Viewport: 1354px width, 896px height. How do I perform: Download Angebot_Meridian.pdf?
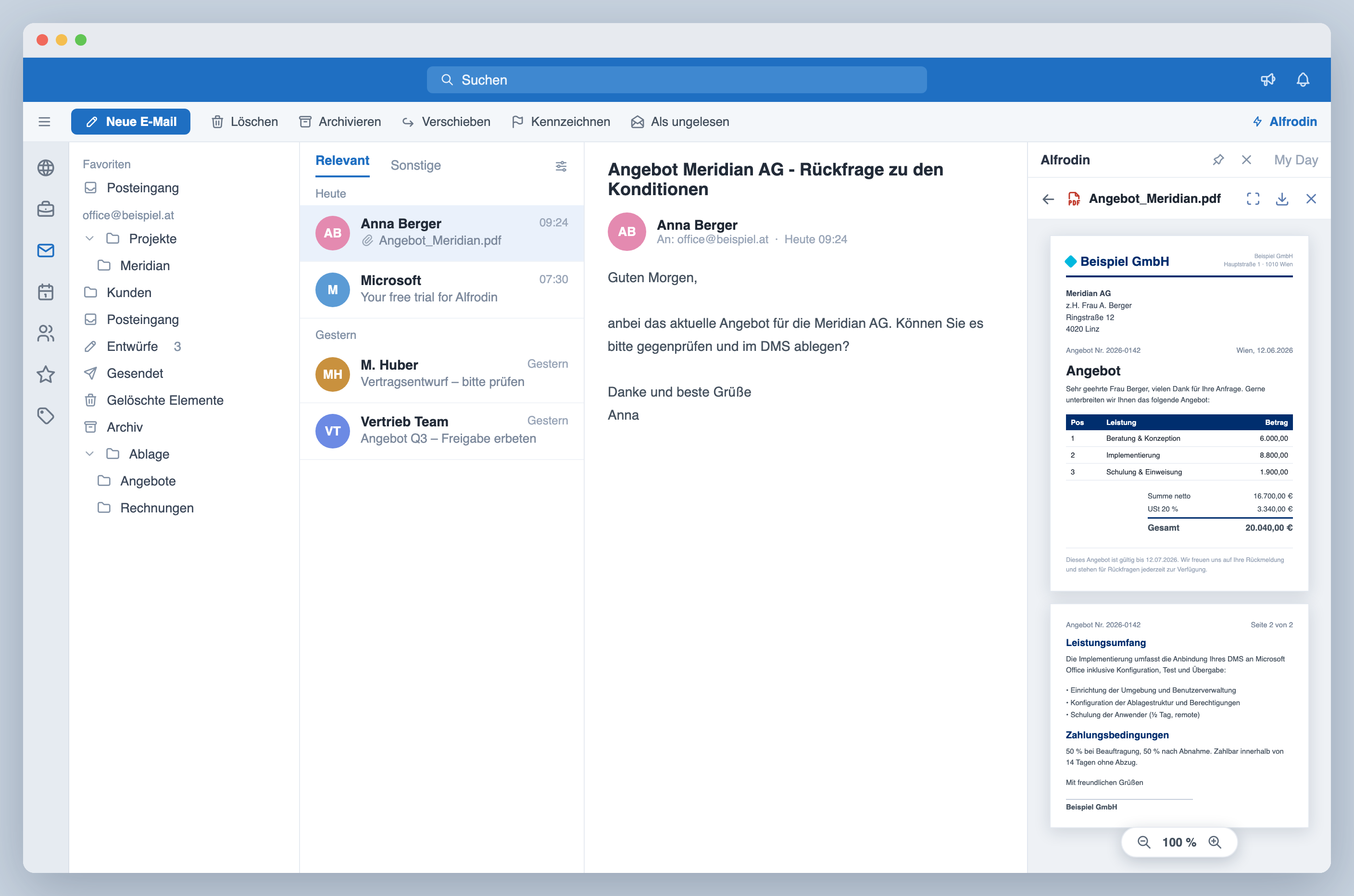[x=1282, y=199]
